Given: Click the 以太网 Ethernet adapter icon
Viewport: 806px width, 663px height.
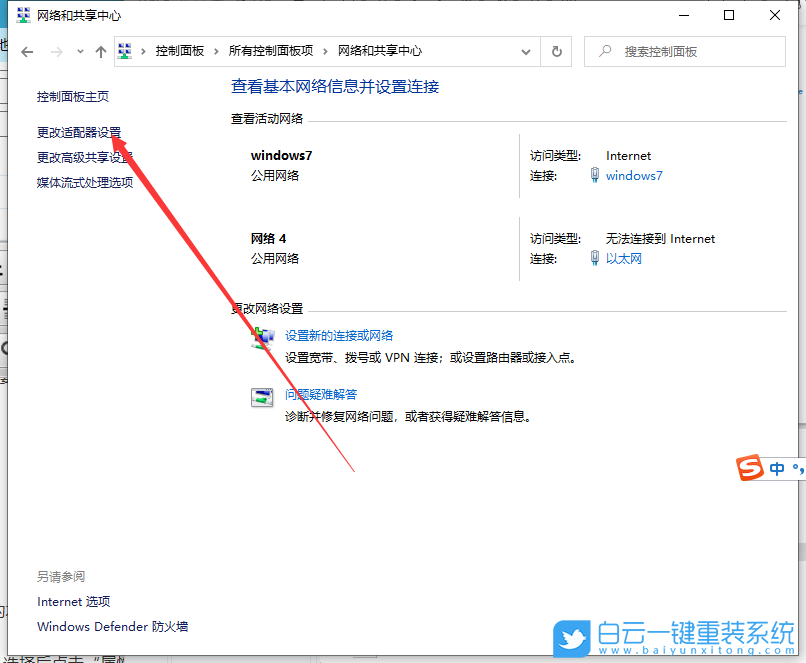Looking at the screenshot, I should tap(593, 257).
